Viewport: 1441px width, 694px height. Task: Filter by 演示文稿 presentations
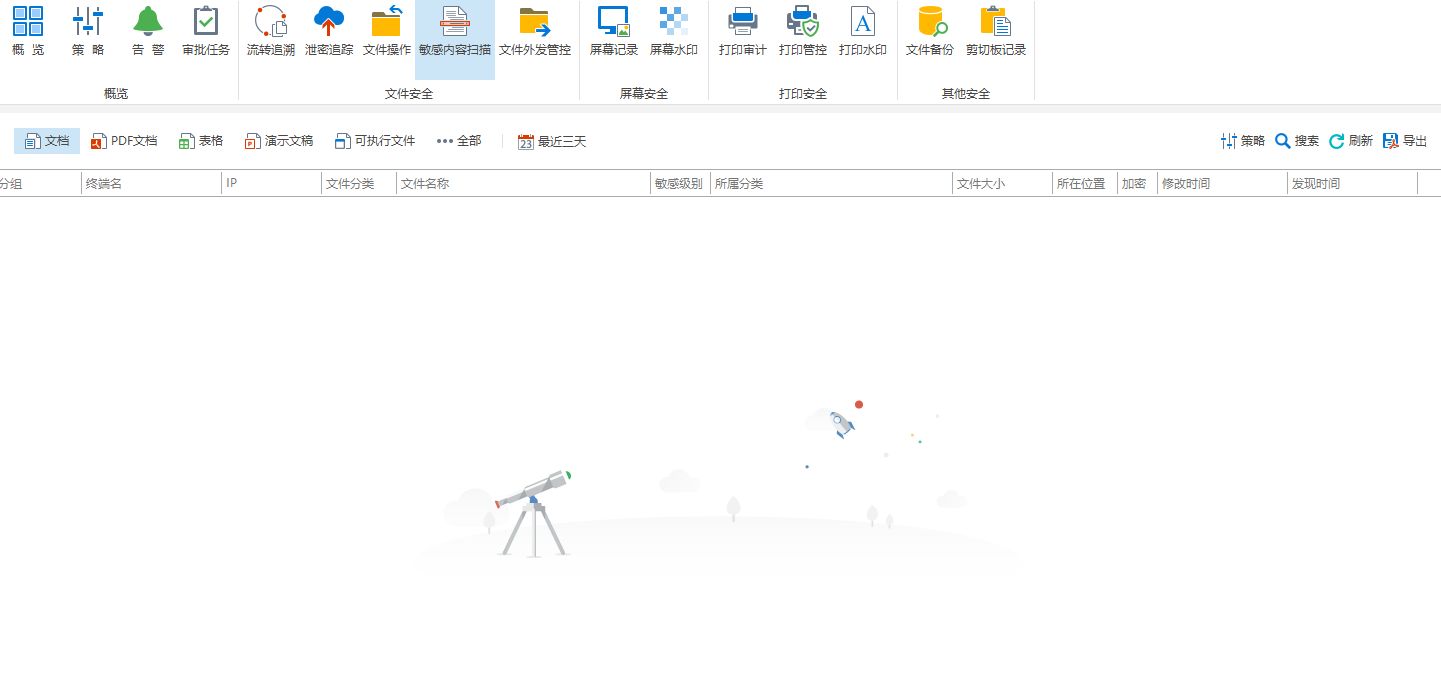tap(279, 141)
